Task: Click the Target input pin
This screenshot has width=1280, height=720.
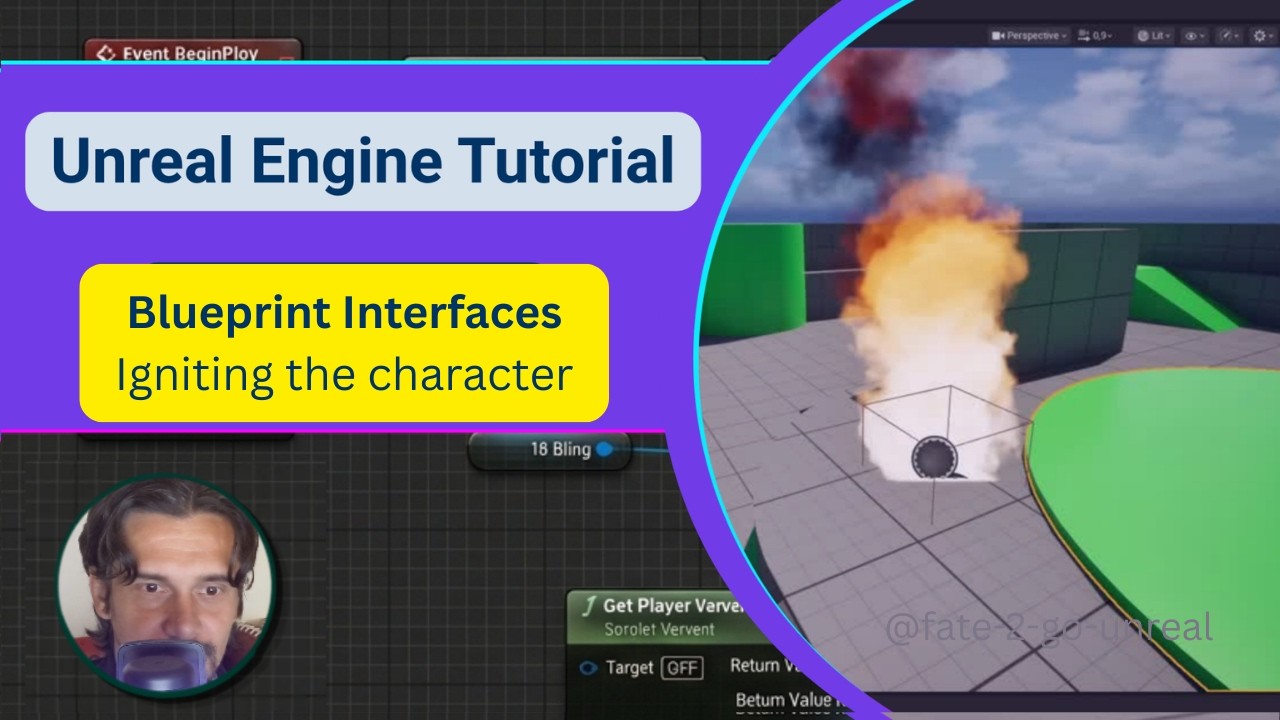Action: click(589, 668)
